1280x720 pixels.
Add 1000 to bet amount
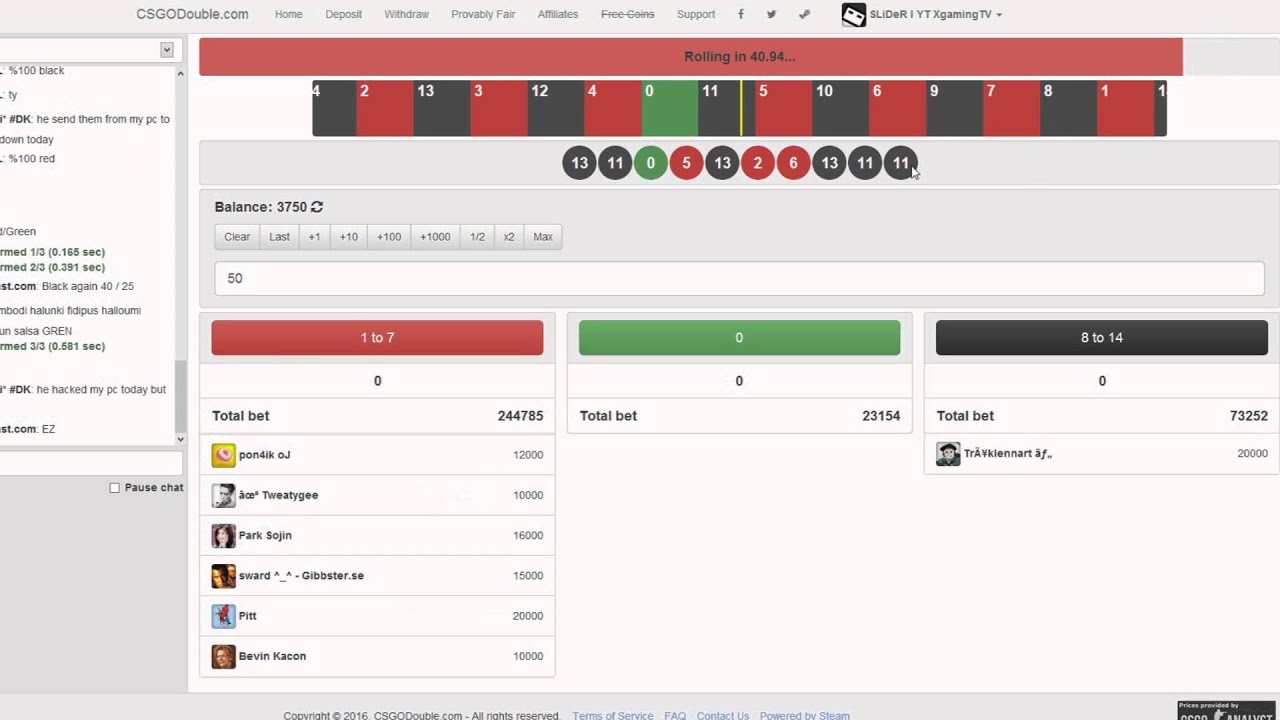coord(435,237)
